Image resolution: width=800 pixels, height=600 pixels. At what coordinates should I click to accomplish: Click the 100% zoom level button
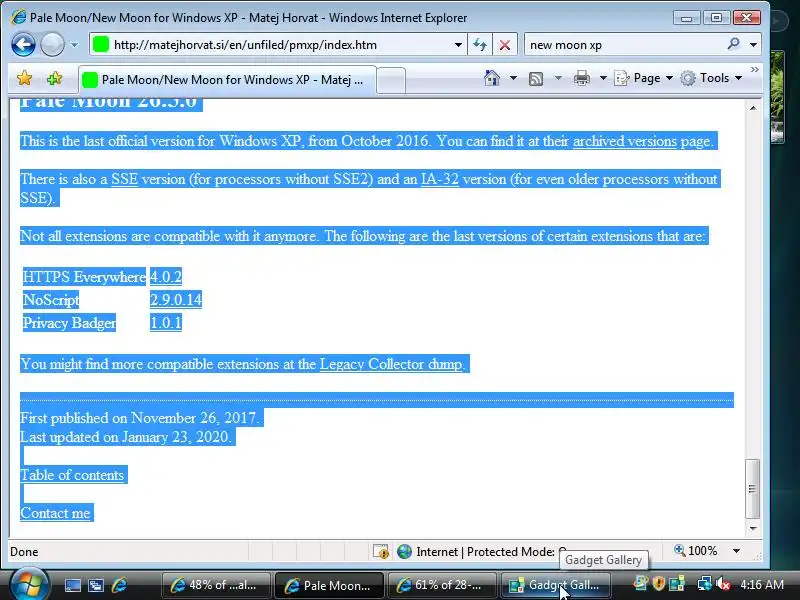[x=695, y=551]
